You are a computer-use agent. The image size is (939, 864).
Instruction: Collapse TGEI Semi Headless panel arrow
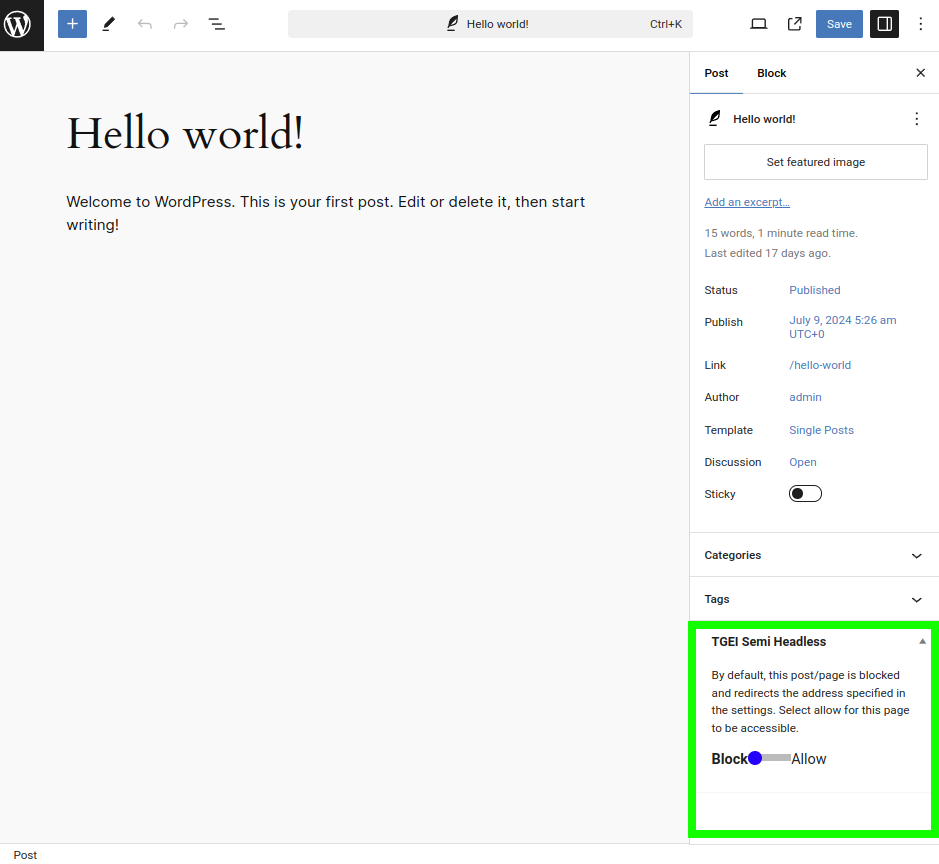(922, 641)
